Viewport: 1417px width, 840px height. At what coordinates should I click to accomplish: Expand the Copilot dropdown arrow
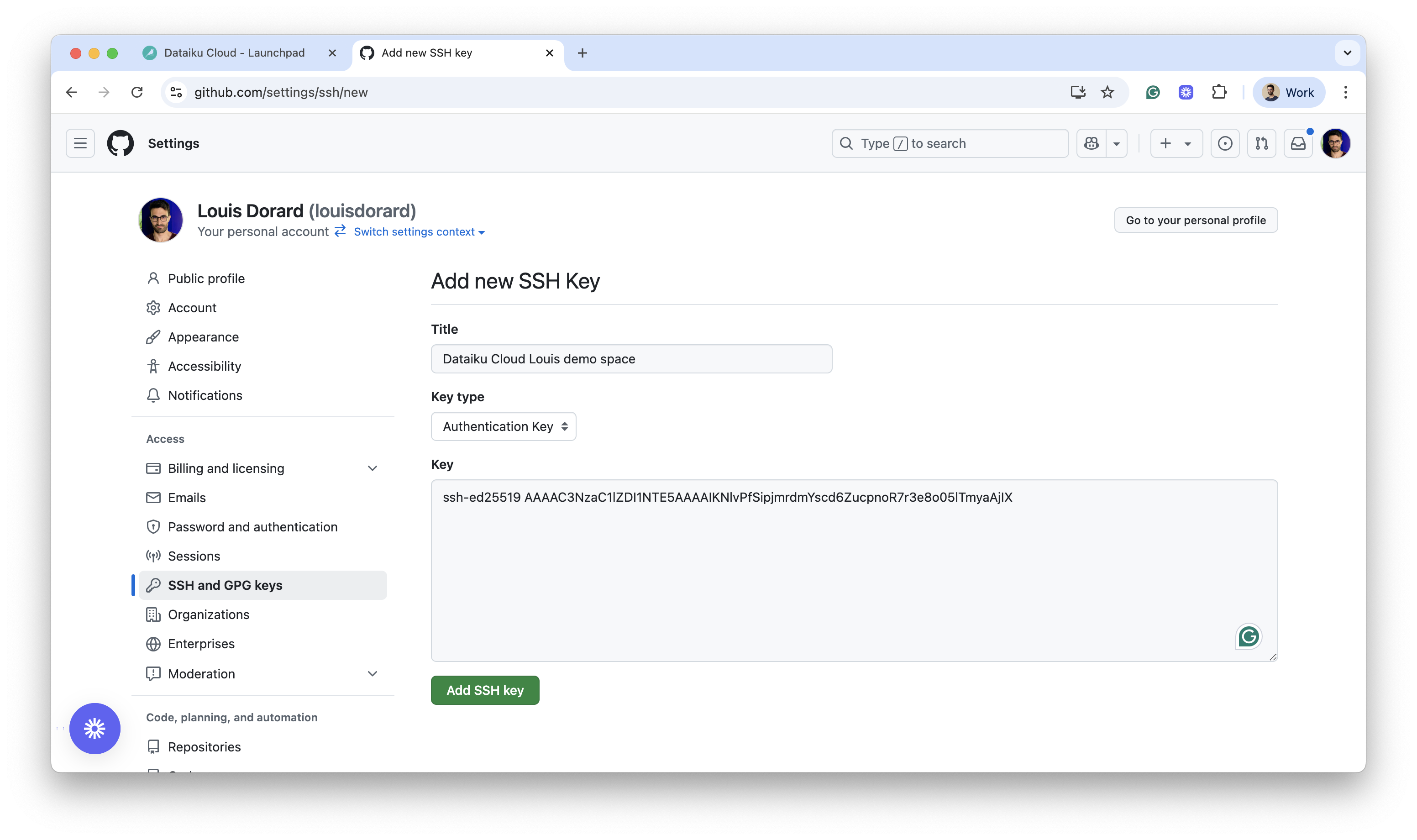click(x=1117, y=143)
